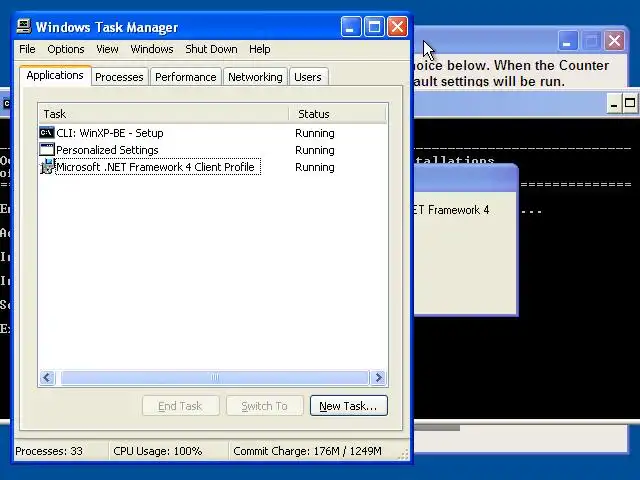Click the Processes: 33 status bar entry
Image resolution: width=640 pixels, height=480 pixels.
click(49, 451)
